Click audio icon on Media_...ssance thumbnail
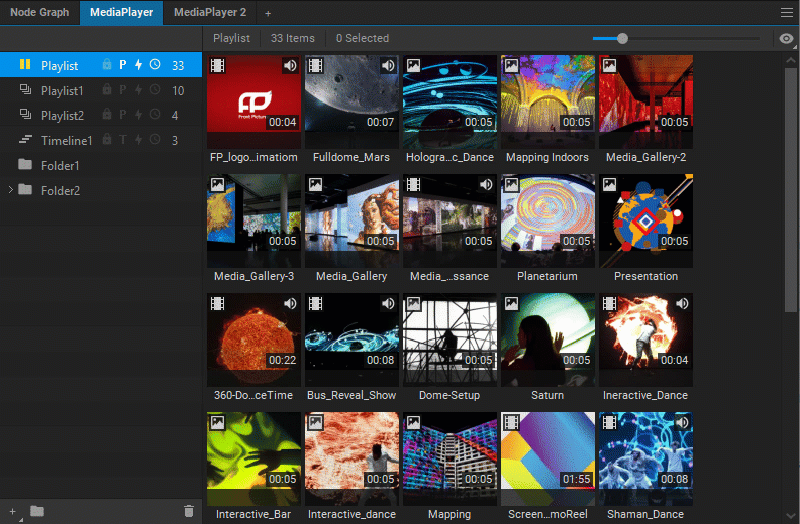800x524 pixels. pos(486,184)
